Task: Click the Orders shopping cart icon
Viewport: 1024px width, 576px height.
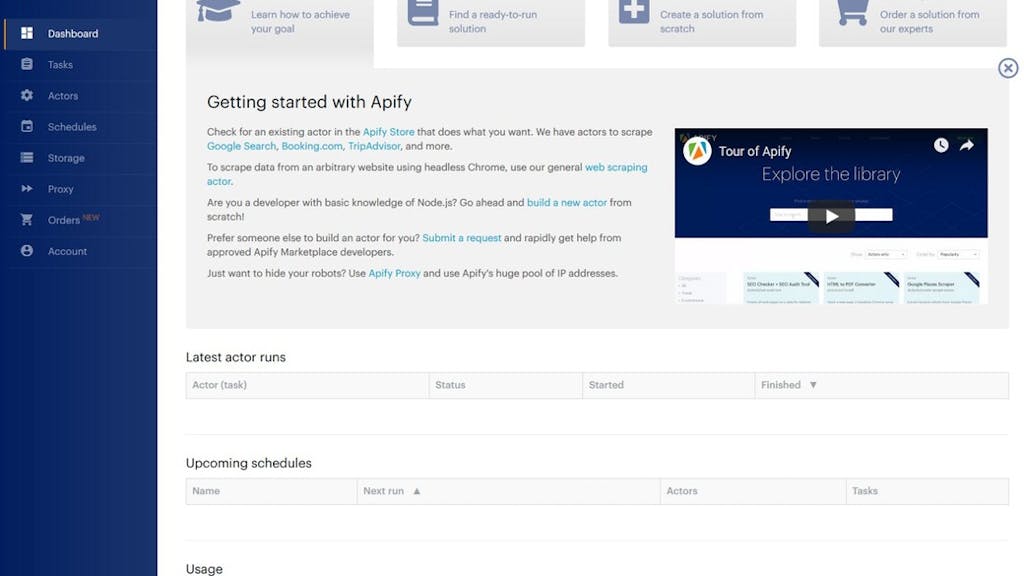Action: [27, 219]
